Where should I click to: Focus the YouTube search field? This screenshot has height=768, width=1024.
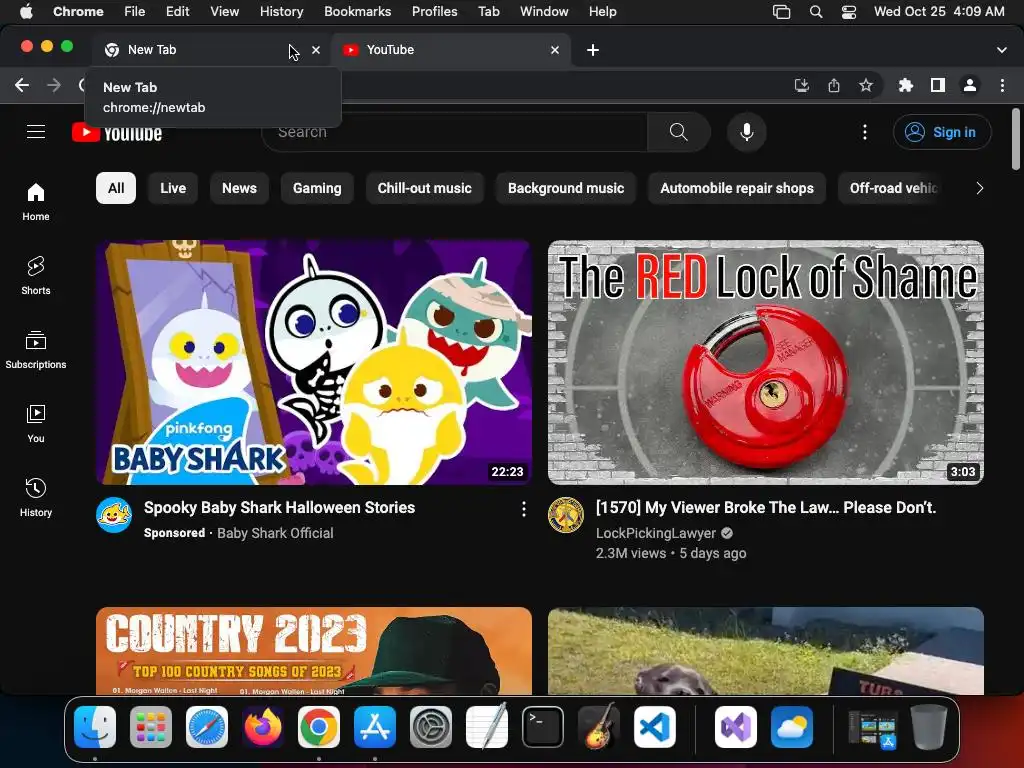click(454, 132)
